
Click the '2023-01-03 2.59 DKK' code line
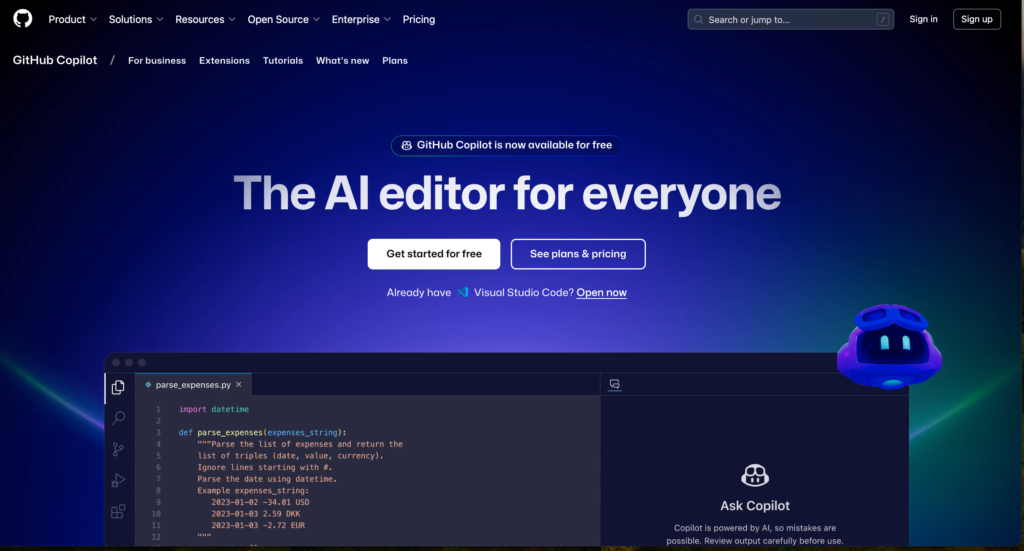click(255, 514)
